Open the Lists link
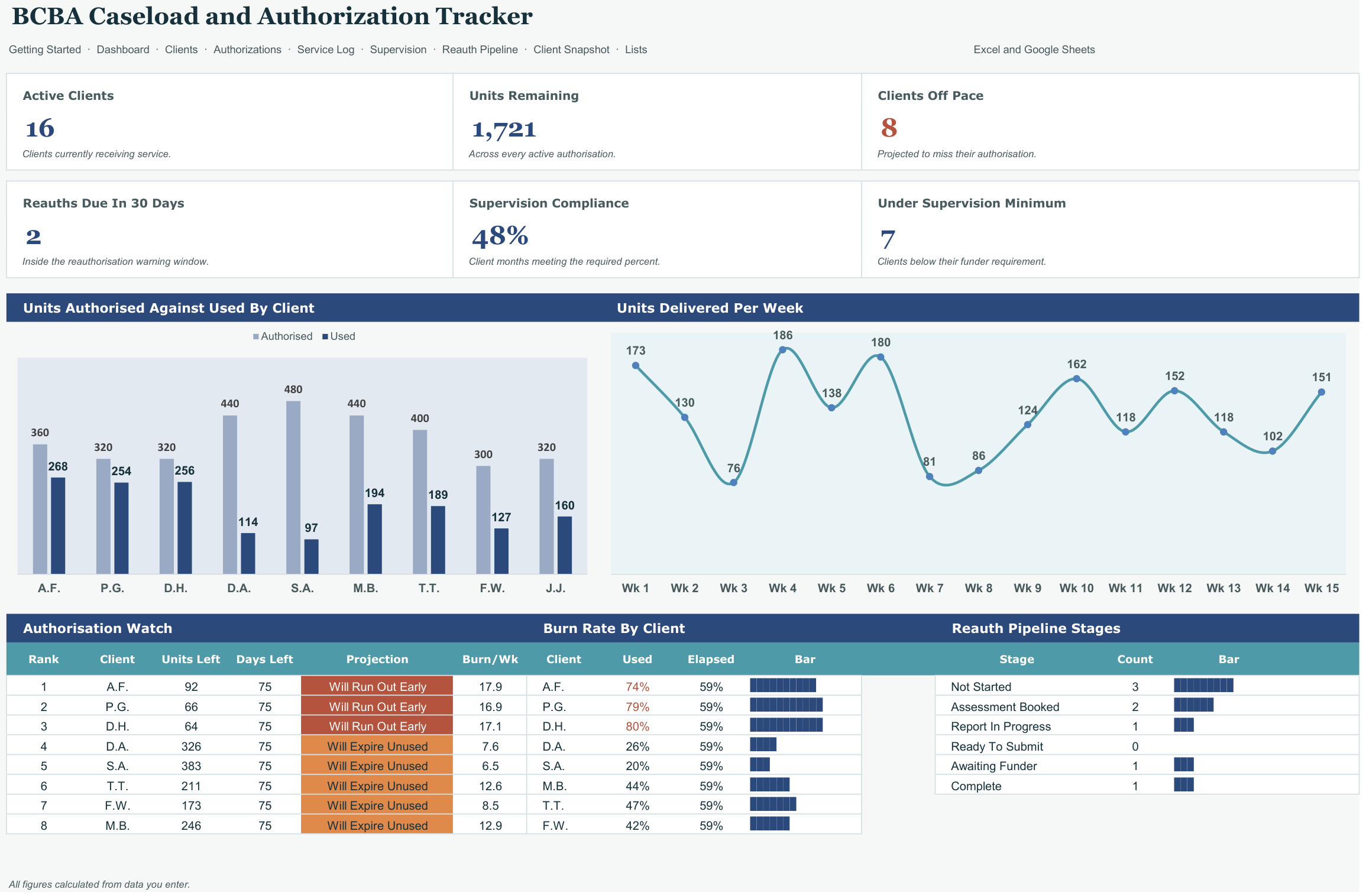The height and width of the screenshot is (896, 1366). 636,50
